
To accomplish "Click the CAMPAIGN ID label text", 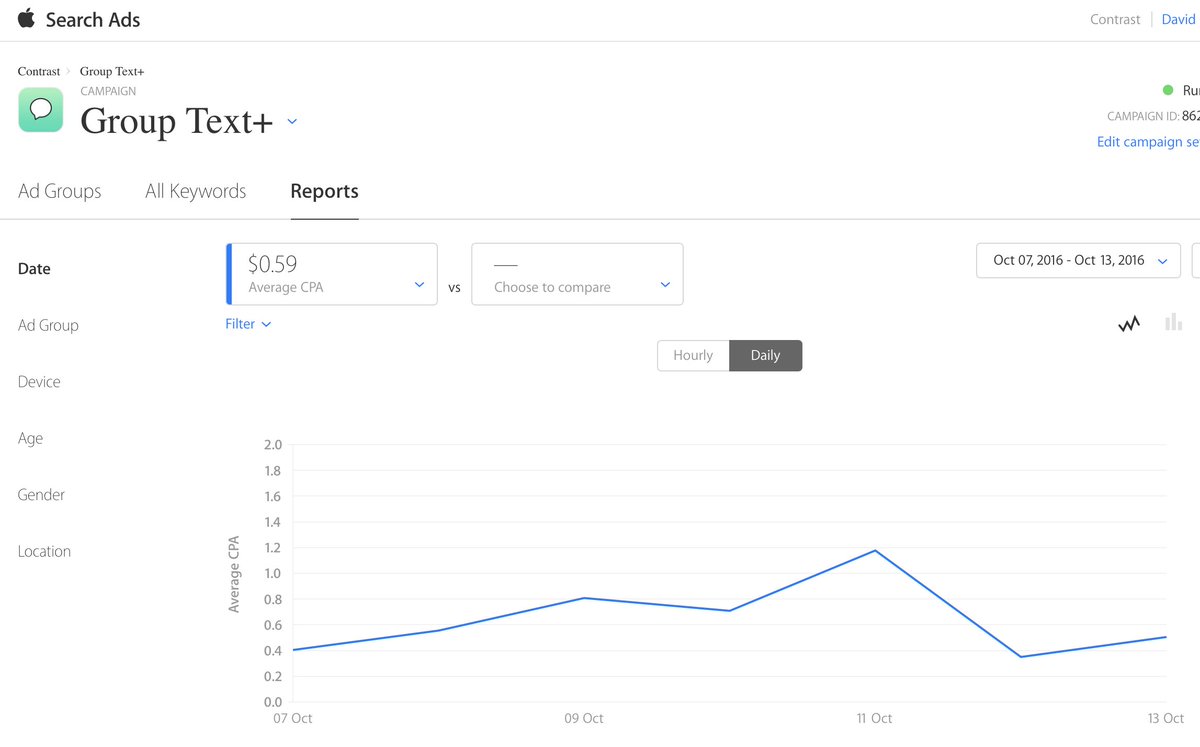I will (1143, 116).
